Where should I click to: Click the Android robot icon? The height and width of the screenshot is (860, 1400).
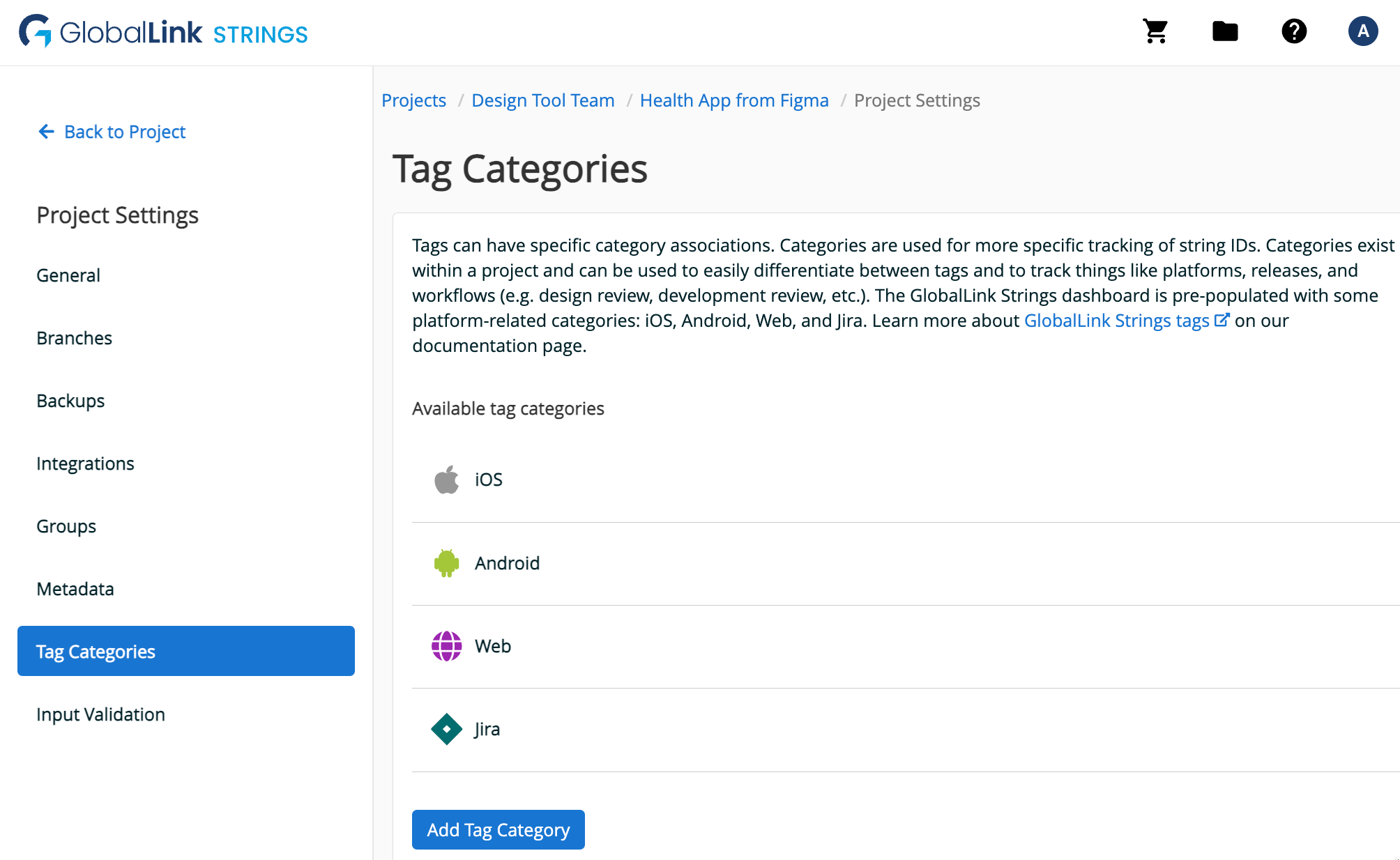coord(447,562)
